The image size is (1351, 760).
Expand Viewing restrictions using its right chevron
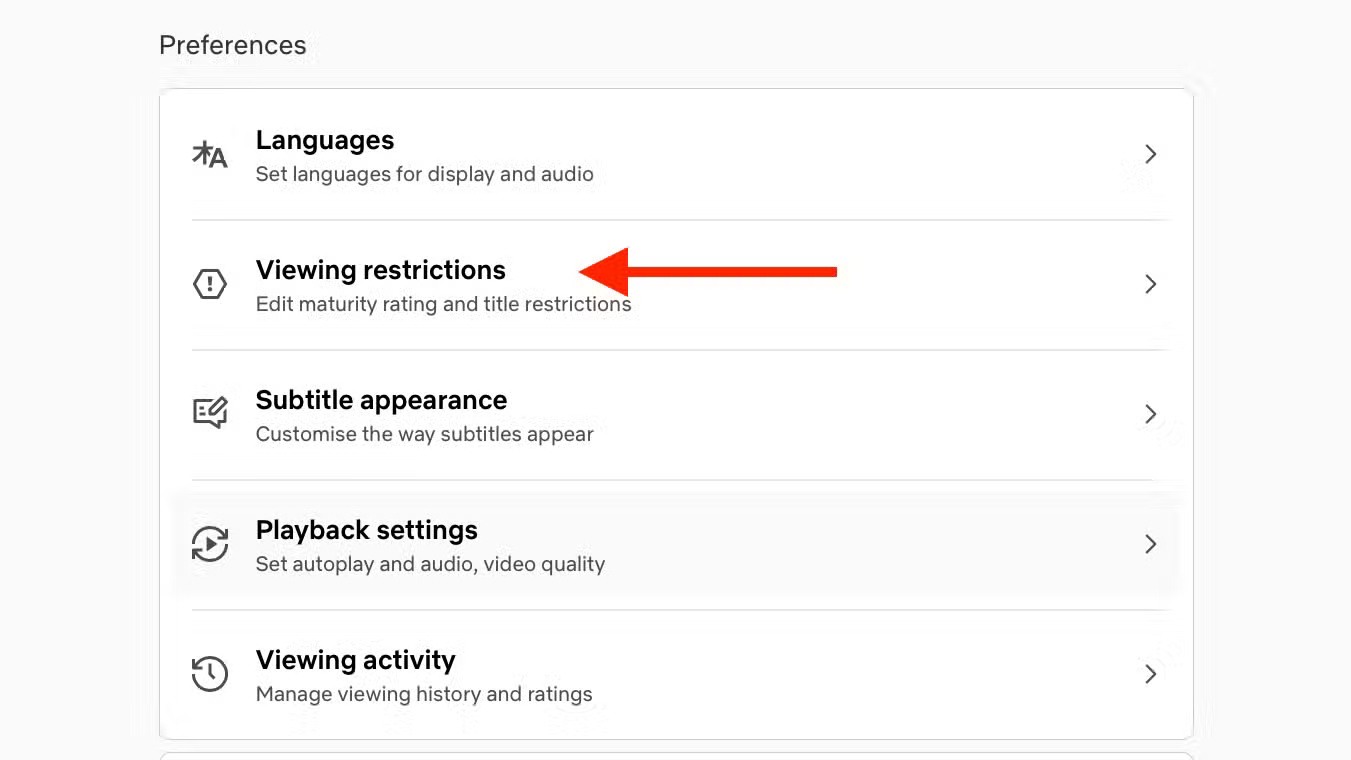pyautogui.click(x=1151, y=284)
